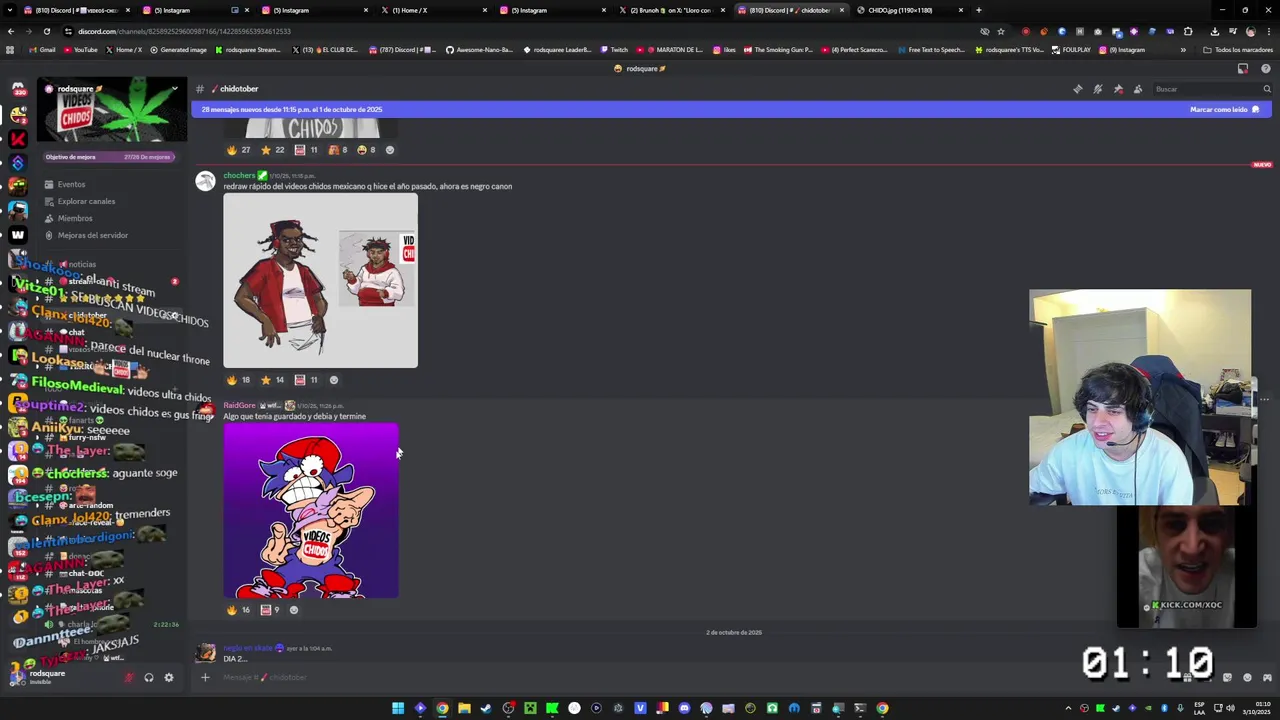Open File Explorer in the taskbar
The width and height of the screenshot is (1280, 720).
[464, 708]
